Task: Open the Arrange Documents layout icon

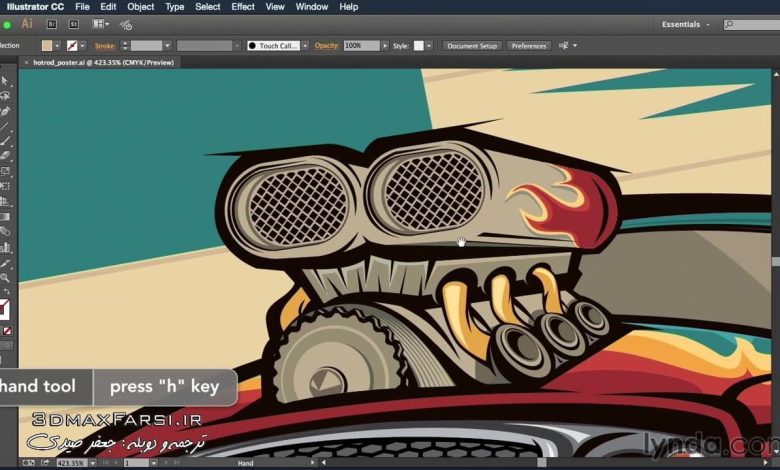Action: point(100,24)
